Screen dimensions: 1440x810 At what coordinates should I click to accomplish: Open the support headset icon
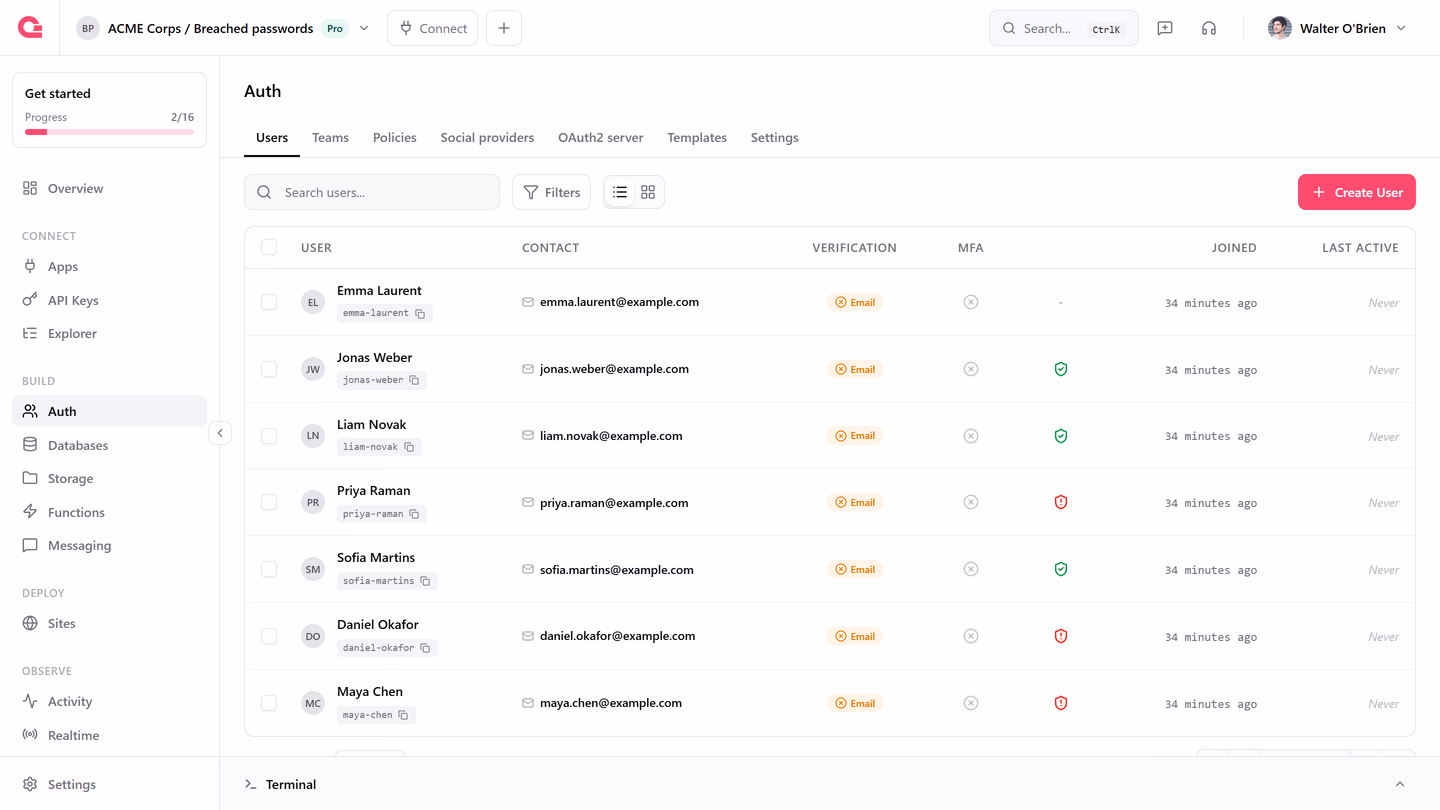point(1209,28)
